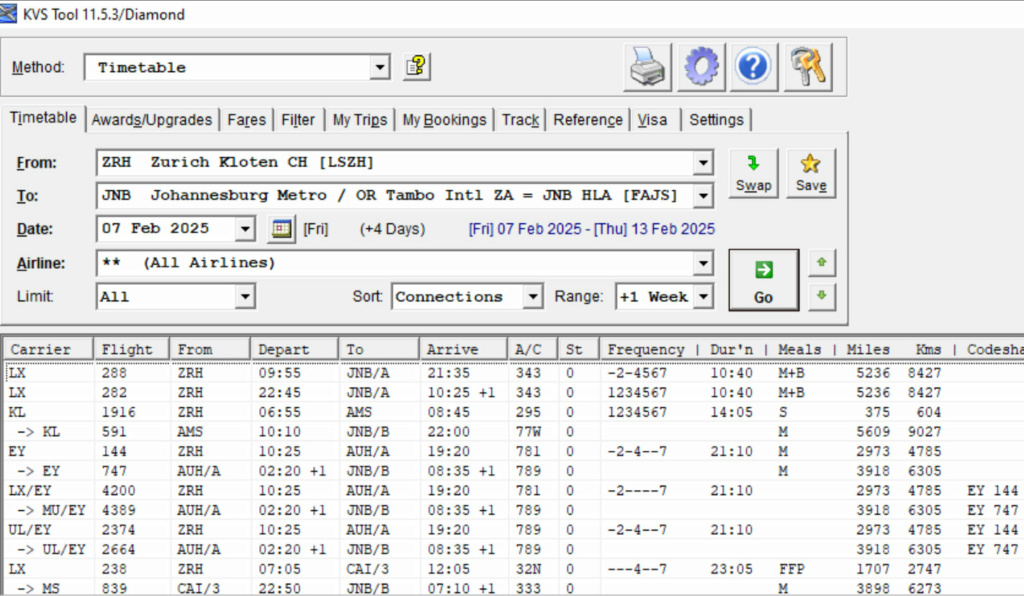Select the MS 839 connection row
This screenshot has height=596, width=1024.
pos(514,588)
